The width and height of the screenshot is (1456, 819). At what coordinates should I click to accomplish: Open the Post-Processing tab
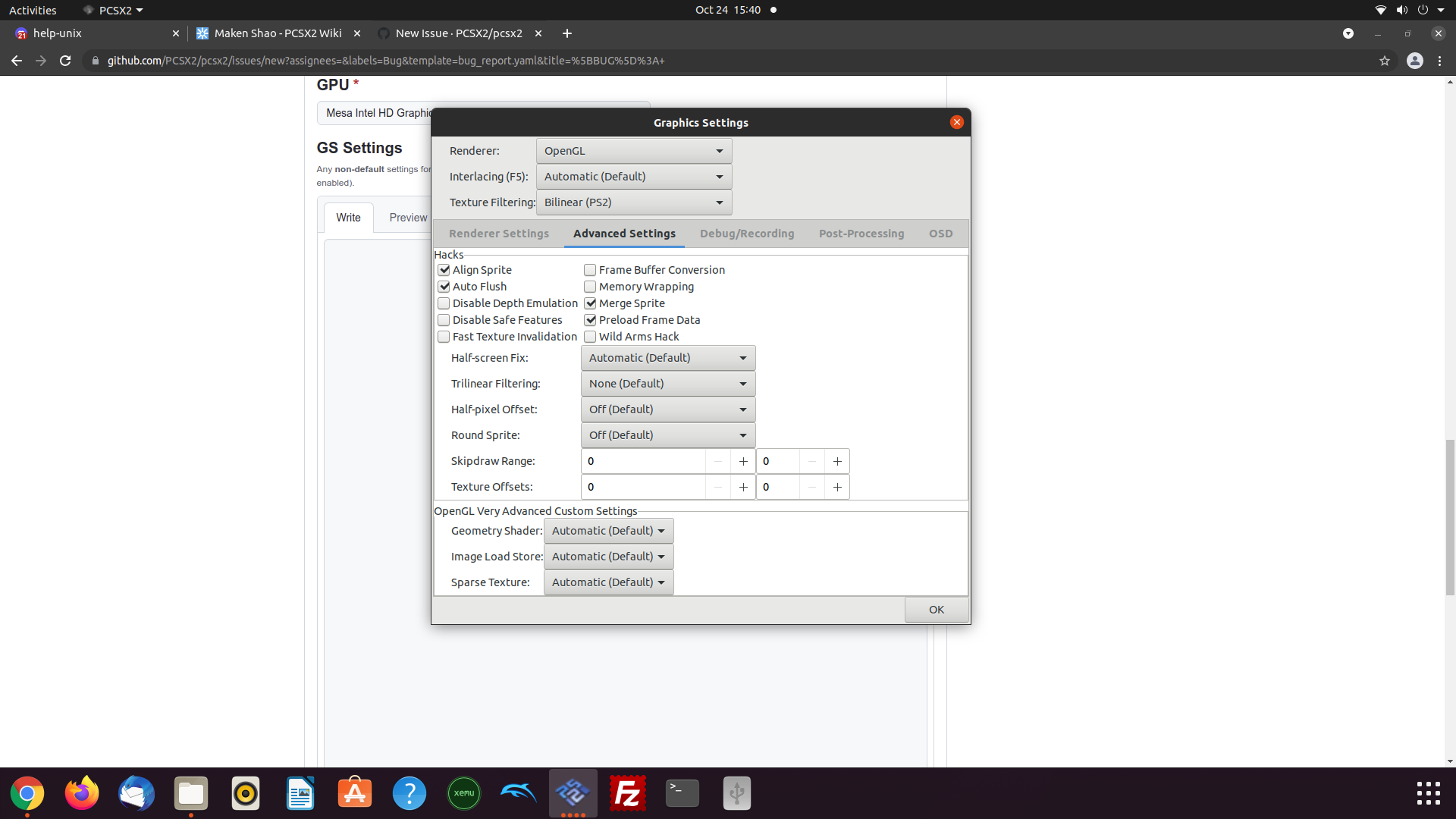point(861,234)
